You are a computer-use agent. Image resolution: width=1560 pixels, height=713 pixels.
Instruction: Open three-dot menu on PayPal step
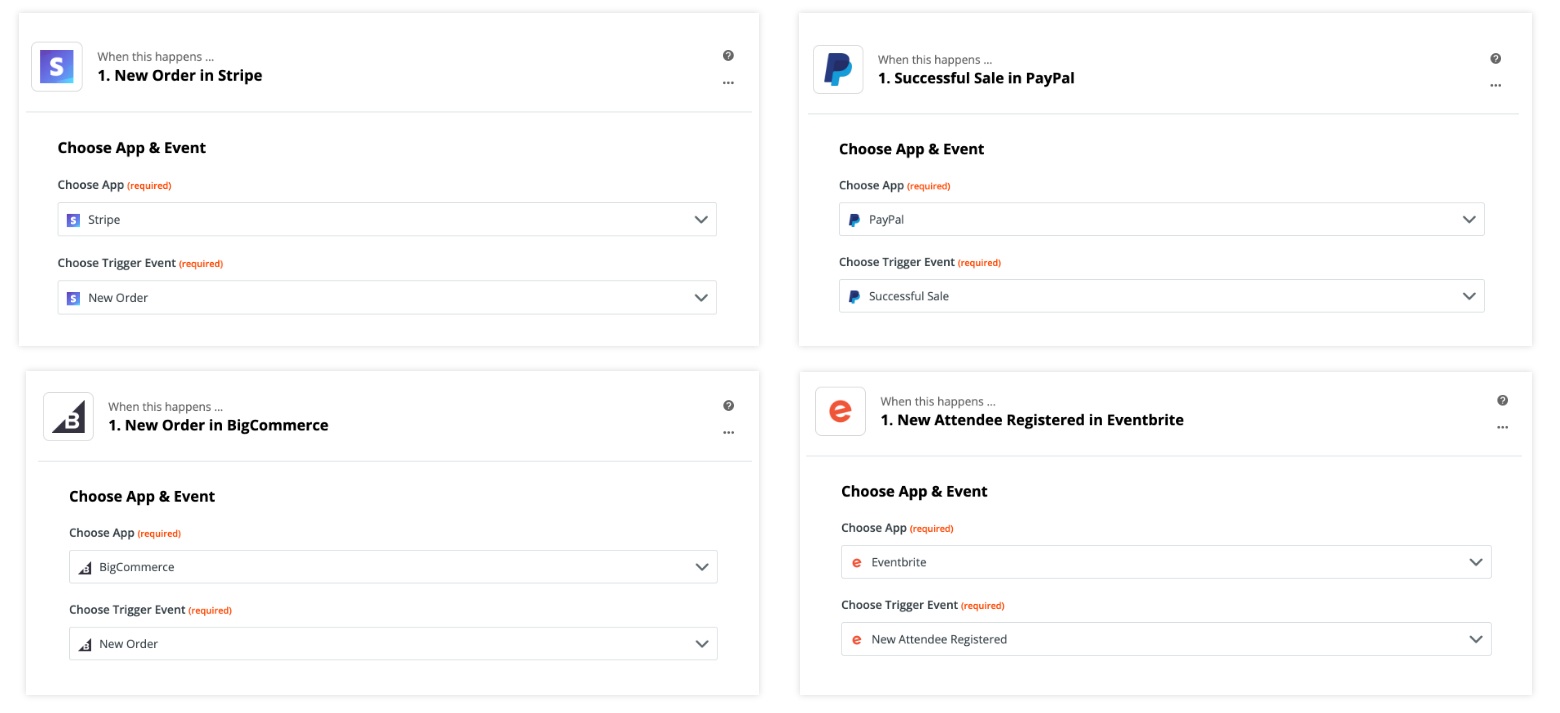[x=1495, y=86]
